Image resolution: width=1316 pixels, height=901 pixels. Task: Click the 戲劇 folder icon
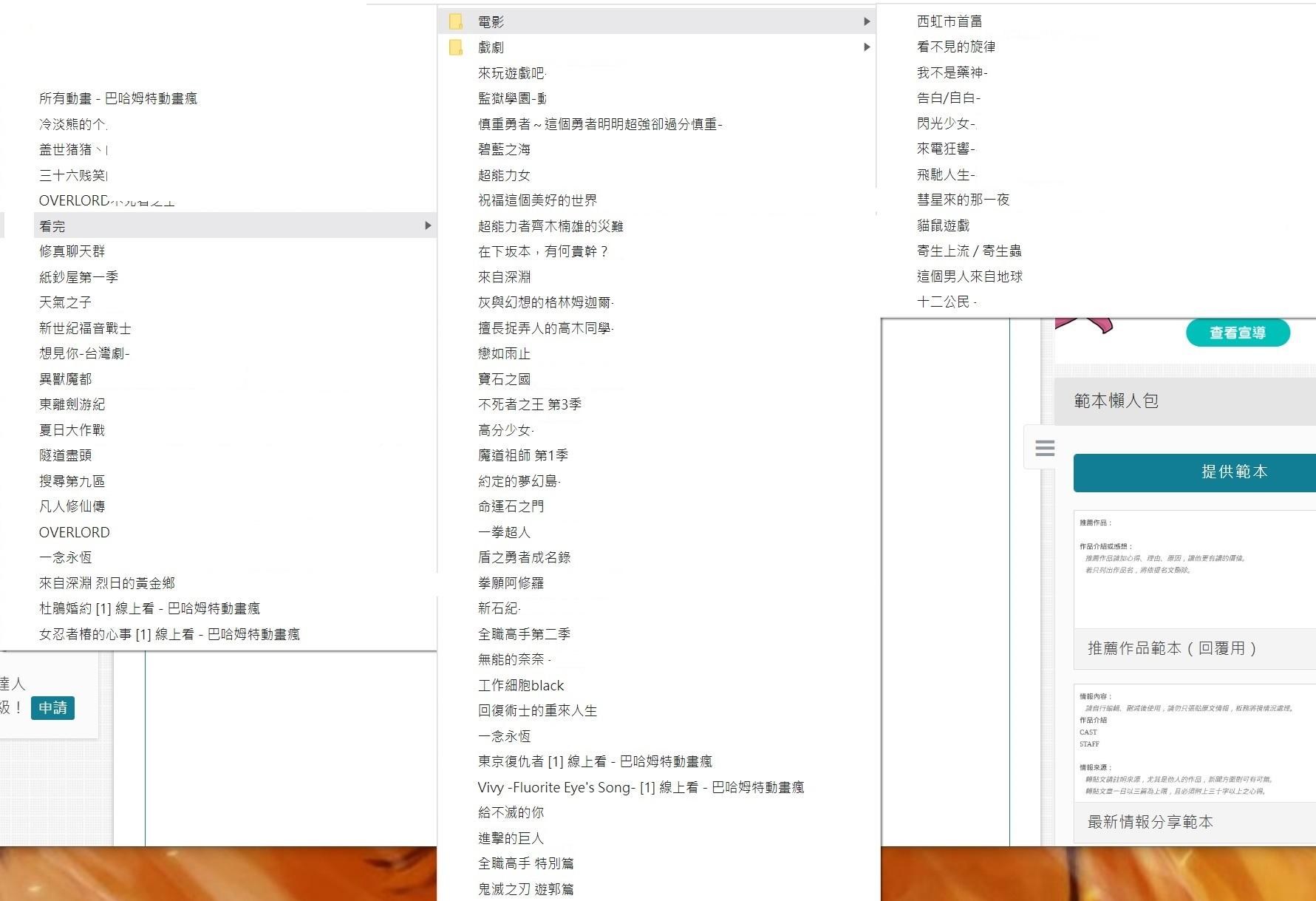point(456,47)
